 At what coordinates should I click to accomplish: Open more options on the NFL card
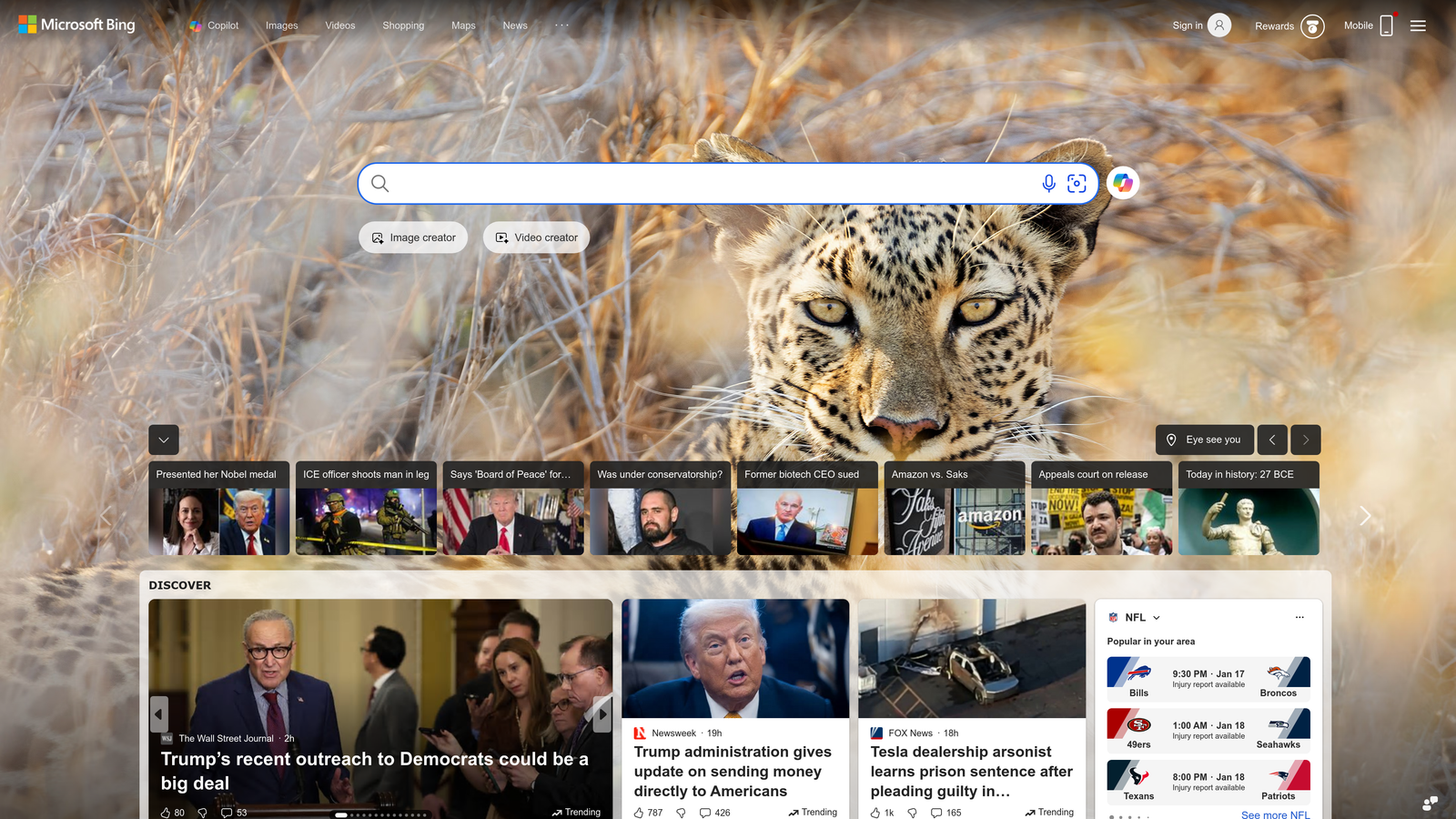click(1299, 617)
